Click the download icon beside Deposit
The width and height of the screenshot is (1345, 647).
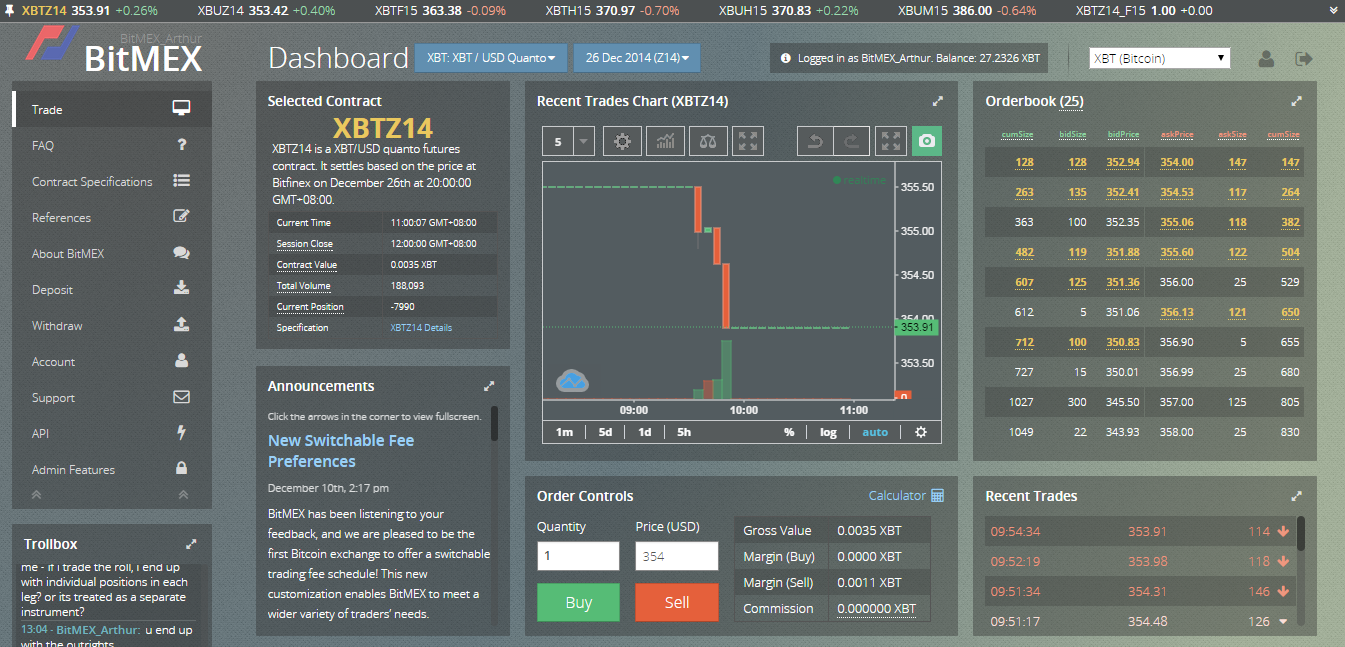point(181,289)
